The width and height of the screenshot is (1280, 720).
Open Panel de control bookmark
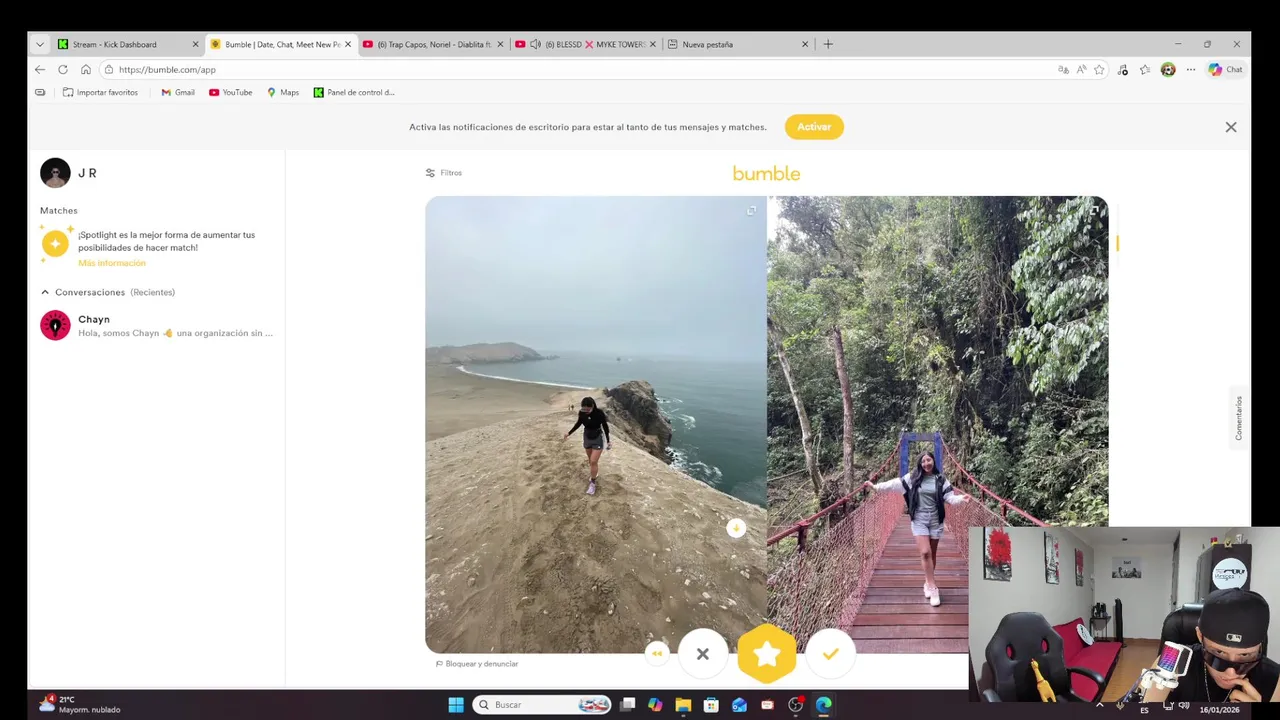click(x=354, y=92)
